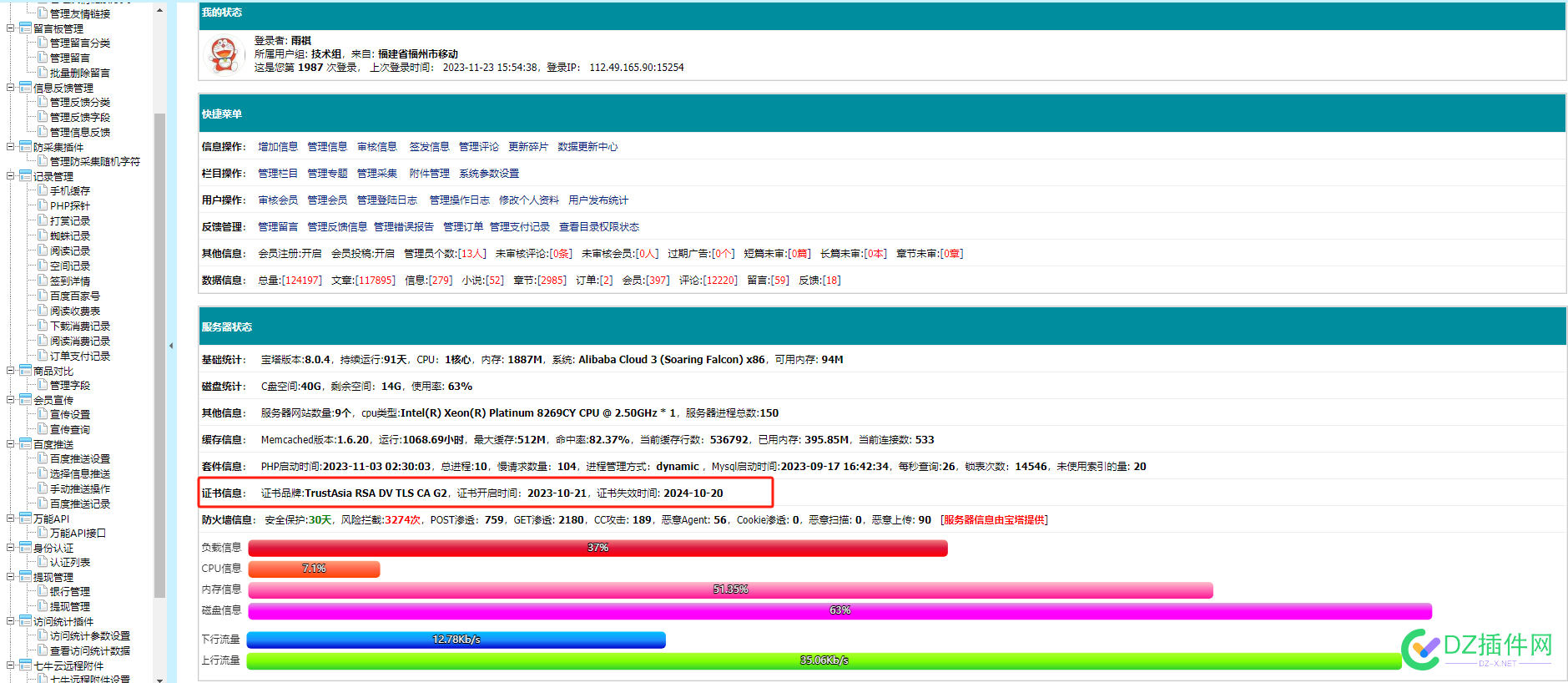Screen dimensions: 1568x683
Task: Open the 增加信息 quick link
Action: [x=278, y=147]
